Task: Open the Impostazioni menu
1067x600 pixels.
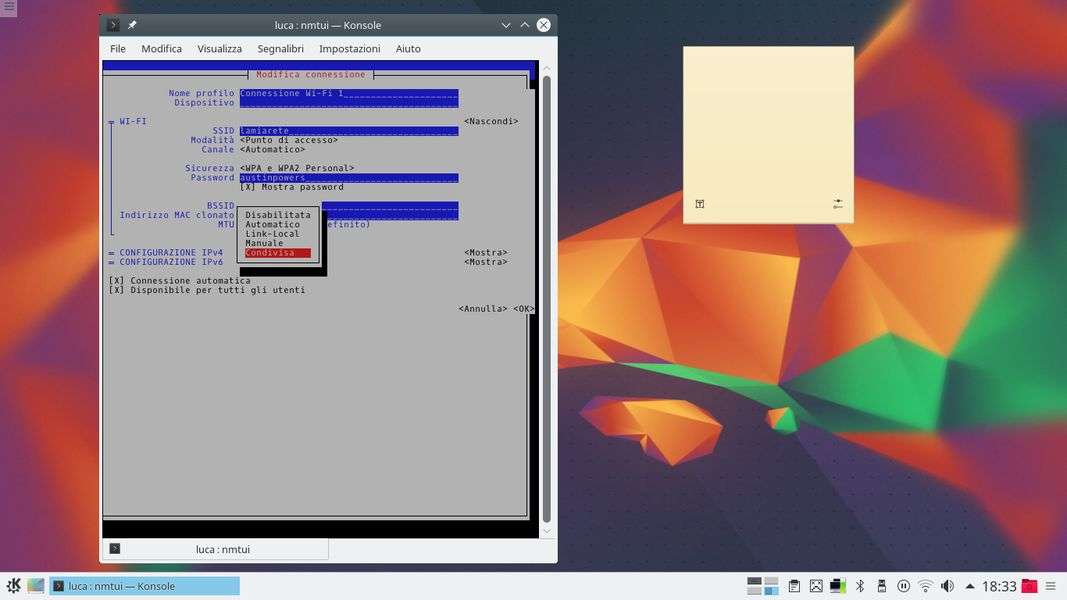Action: point(349,49)
